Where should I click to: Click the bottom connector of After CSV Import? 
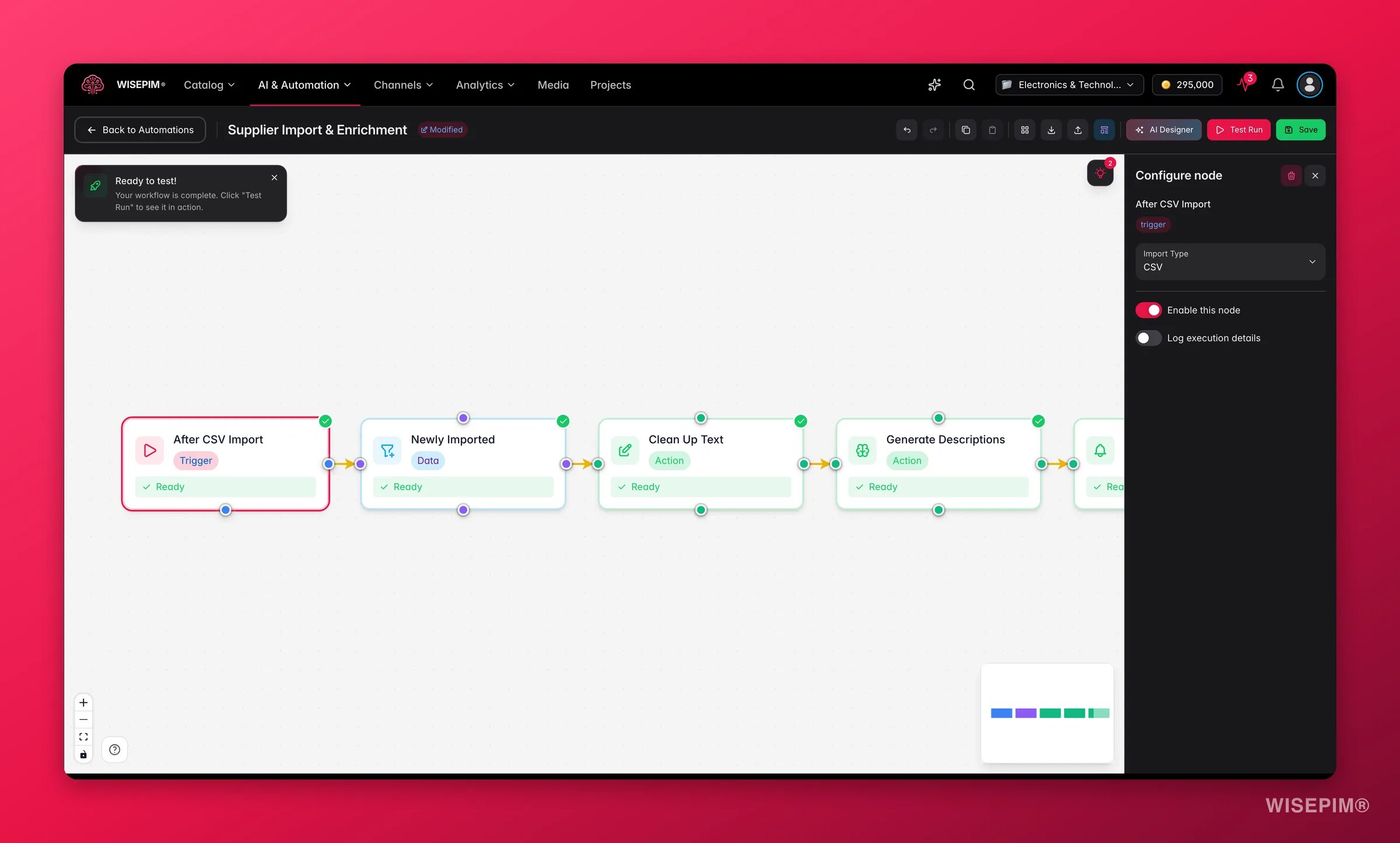click(225, 510)
